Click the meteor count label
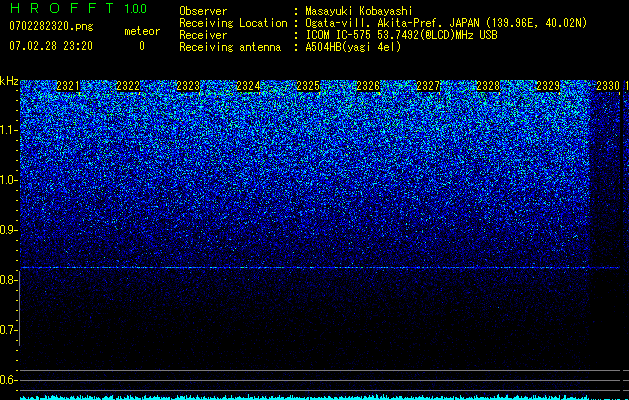 pos(142,31)
